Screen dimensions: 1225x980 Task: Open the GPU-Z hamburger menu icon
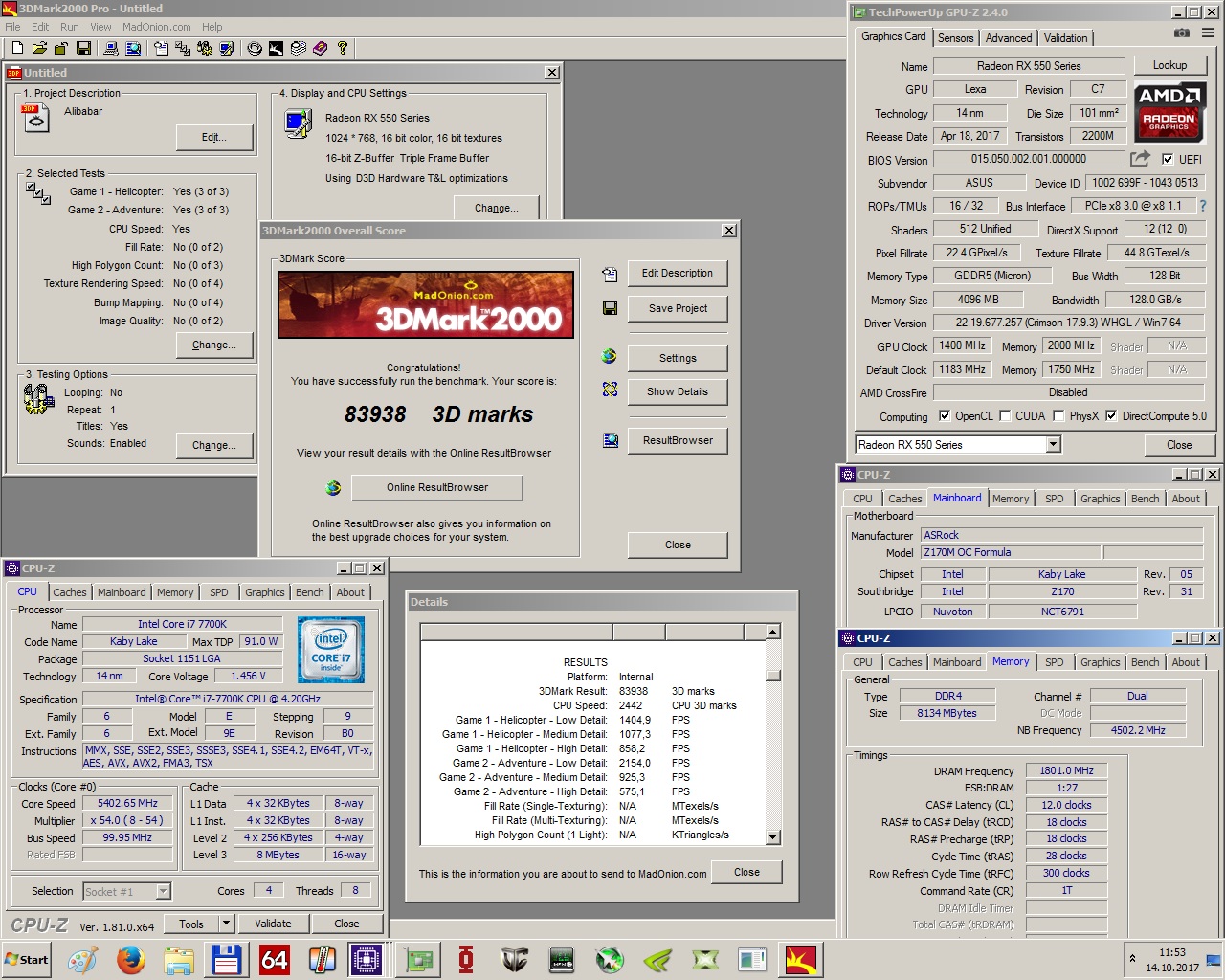[1208, 33]
